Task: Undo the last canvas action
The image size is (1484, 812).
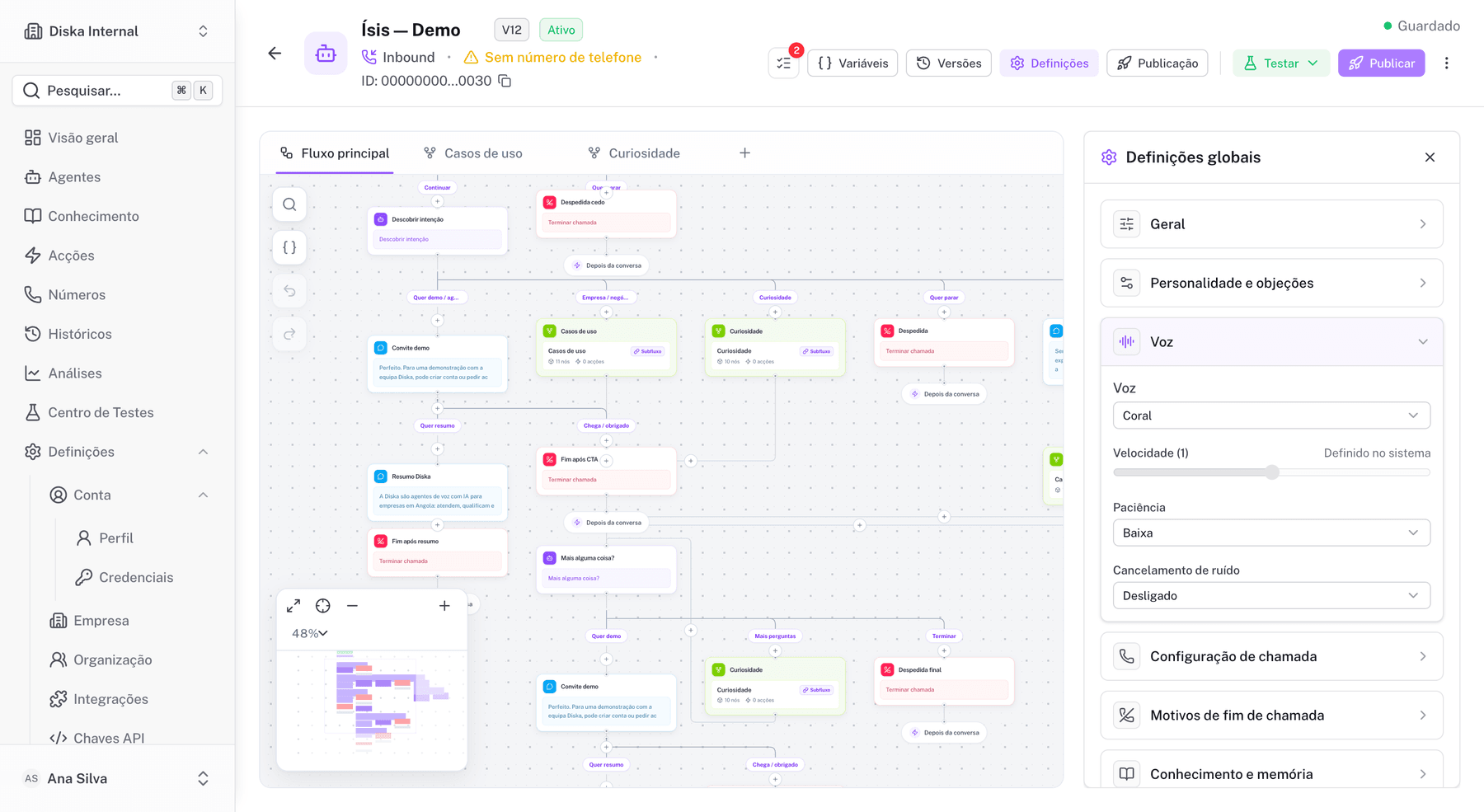Action: (289, 291)
